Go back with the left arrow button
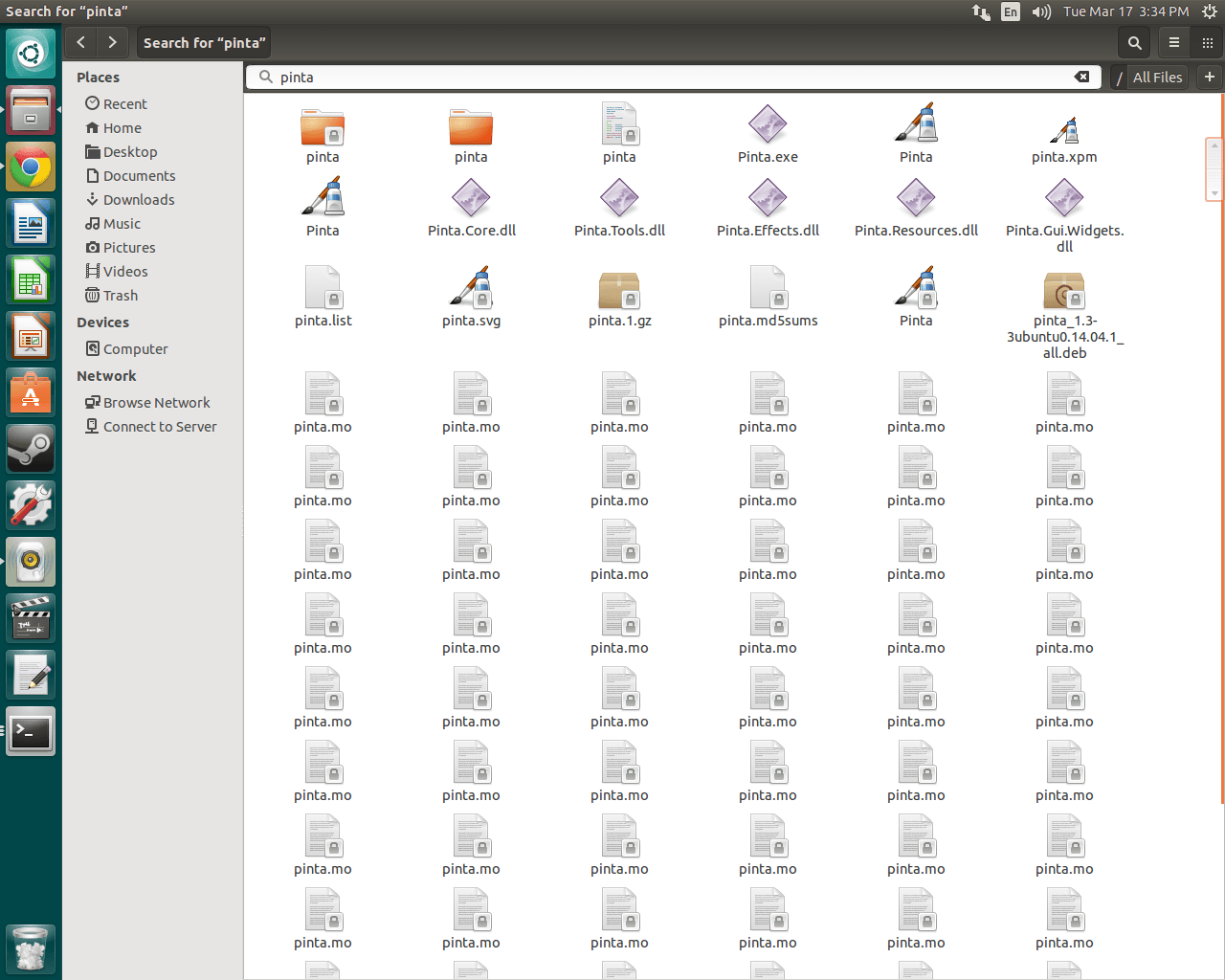1225x980 pixels. (81, 42)
